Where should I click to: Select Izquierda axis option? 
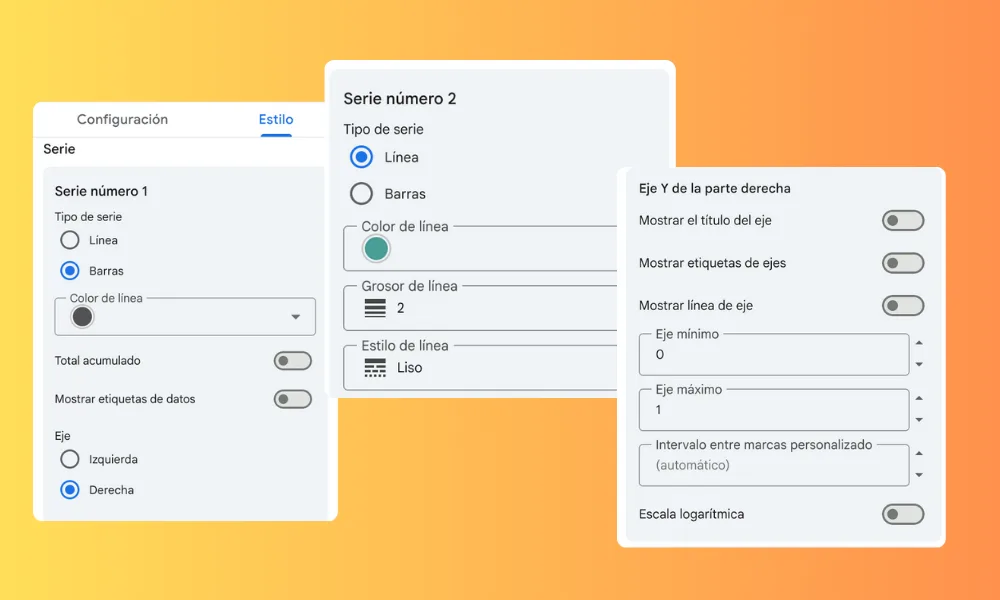click(70, 459)
